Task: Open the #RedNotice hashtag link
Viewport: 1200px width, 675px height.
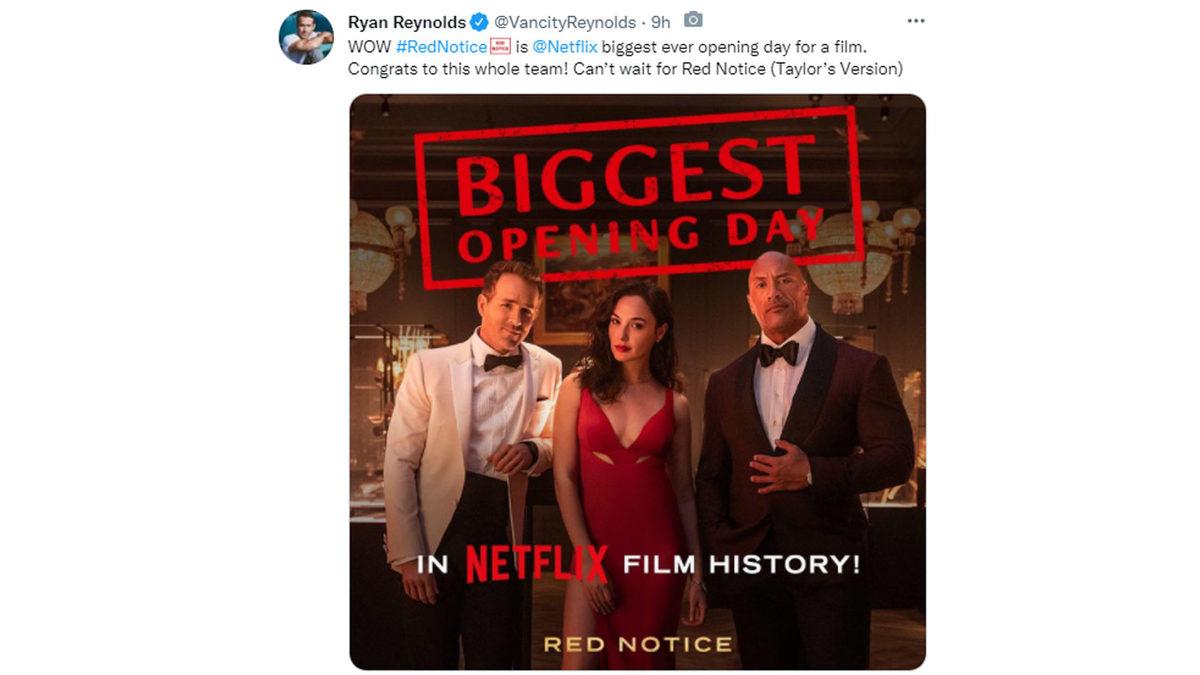Action: click(441, 44)
